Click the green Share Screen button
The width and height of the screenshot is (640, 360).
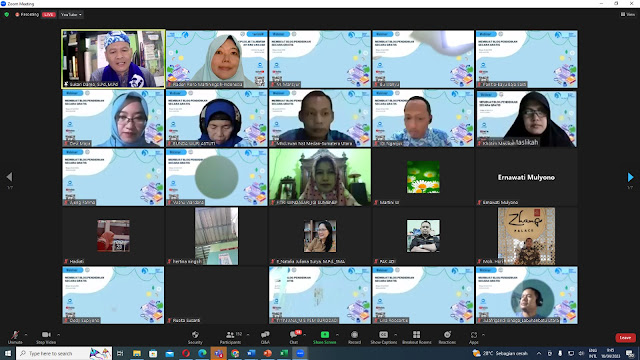point(324,337)
